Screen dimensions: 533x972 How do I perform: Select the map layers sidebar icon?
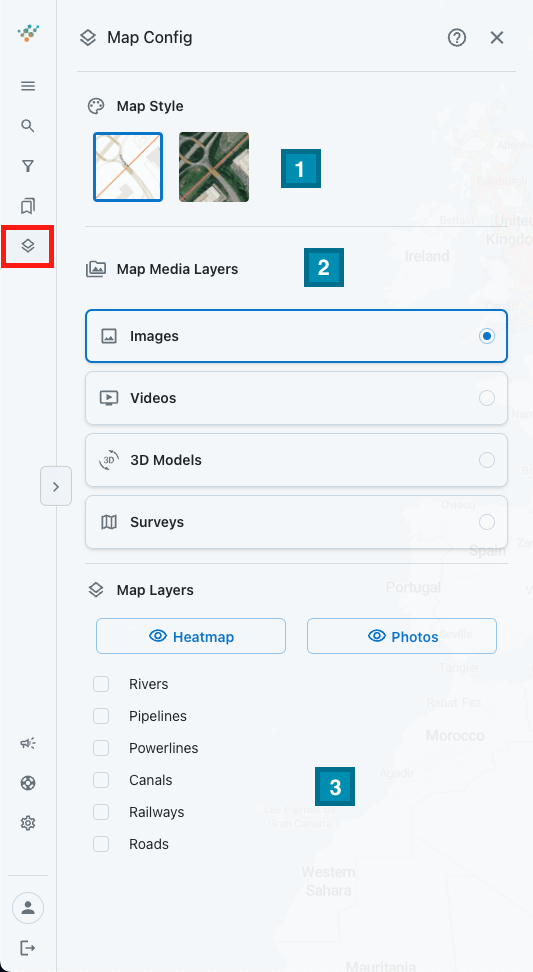(28, 246)
